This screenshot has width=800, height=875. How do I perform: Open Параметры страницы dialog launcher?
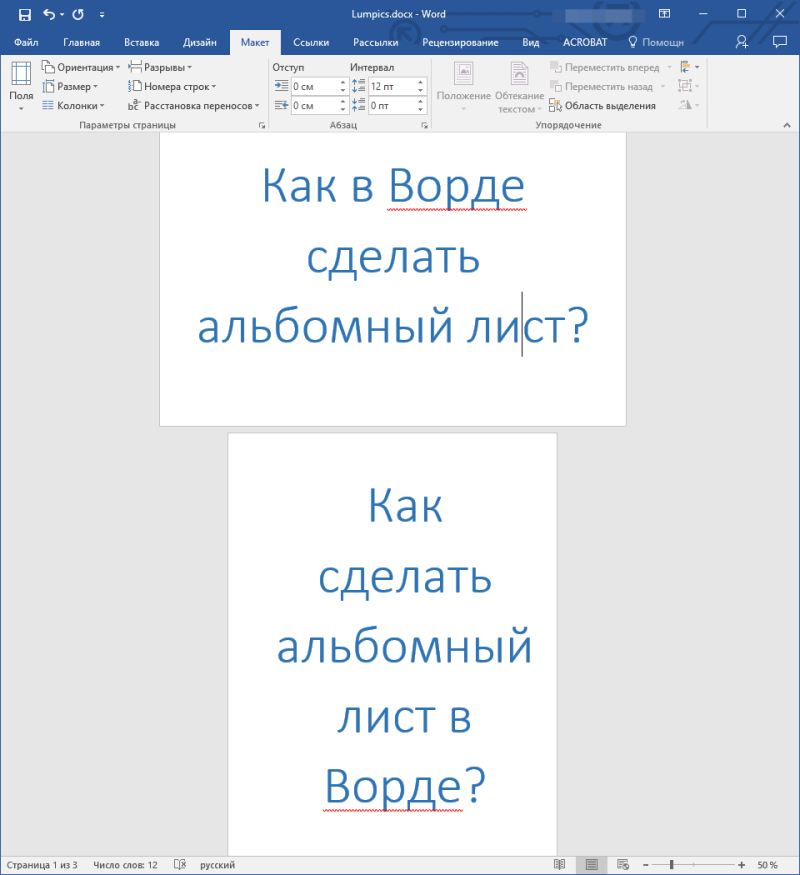point(262,126)
